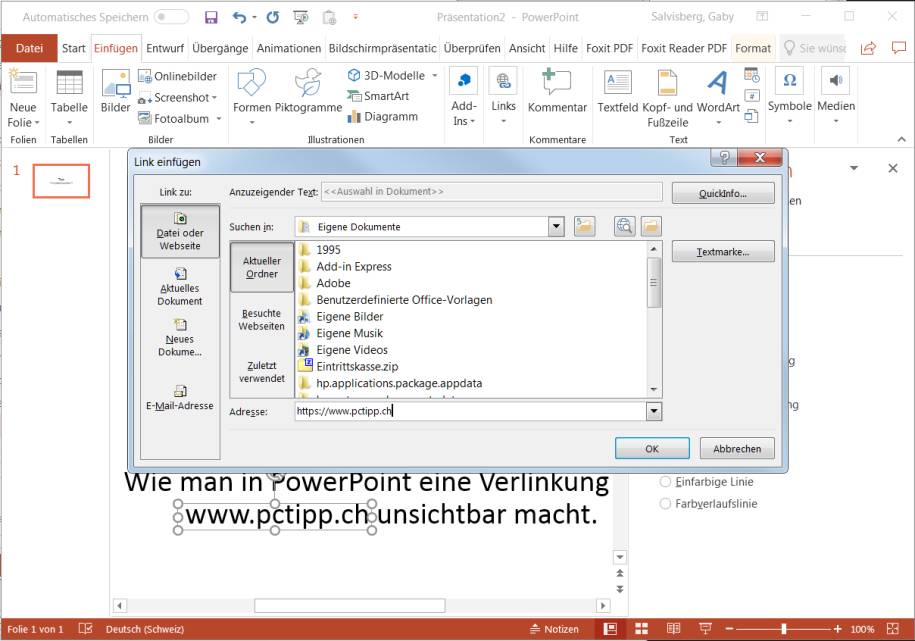Confirm the link with the OK button
The image size is (915, 641).
(652, 448)
